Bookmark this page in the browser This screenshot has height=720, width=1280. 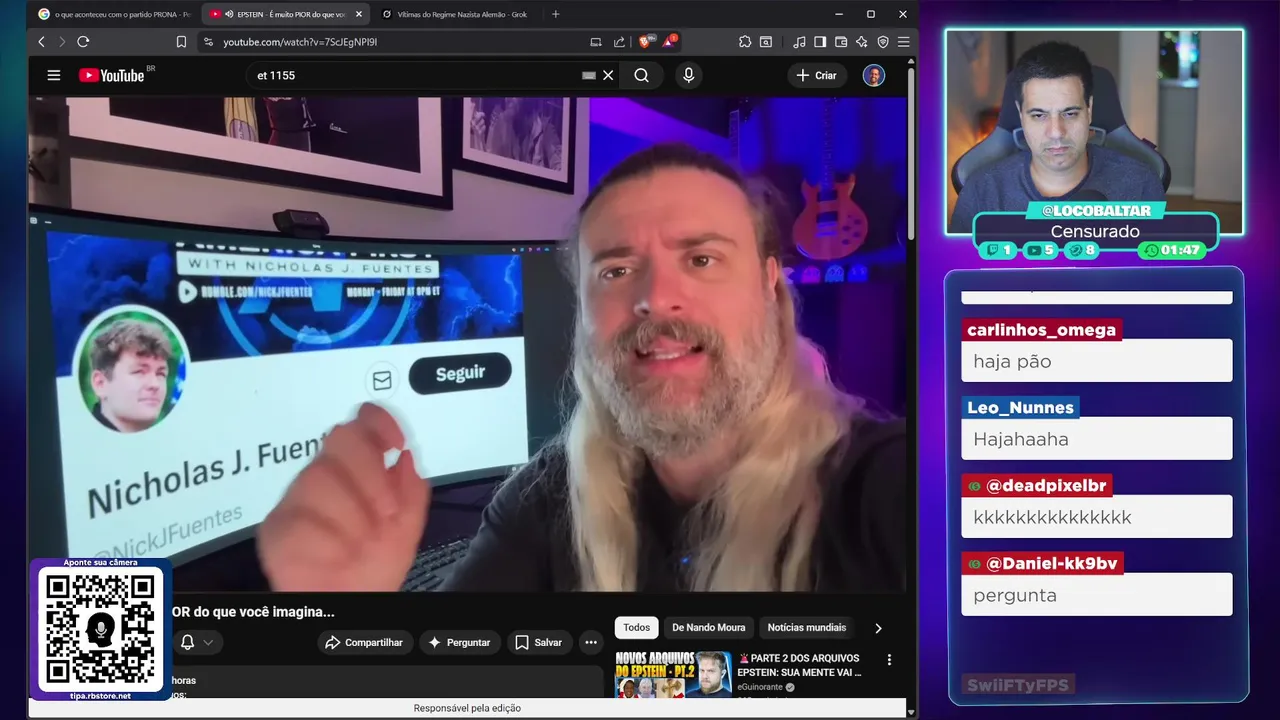point(181,42)
